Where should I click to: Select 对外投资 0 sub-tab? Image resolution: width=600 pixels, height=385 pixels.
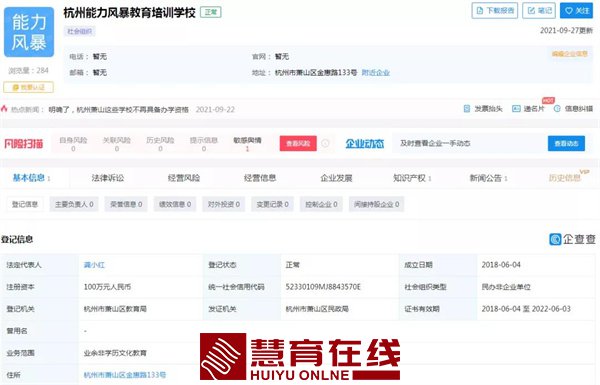223,204
